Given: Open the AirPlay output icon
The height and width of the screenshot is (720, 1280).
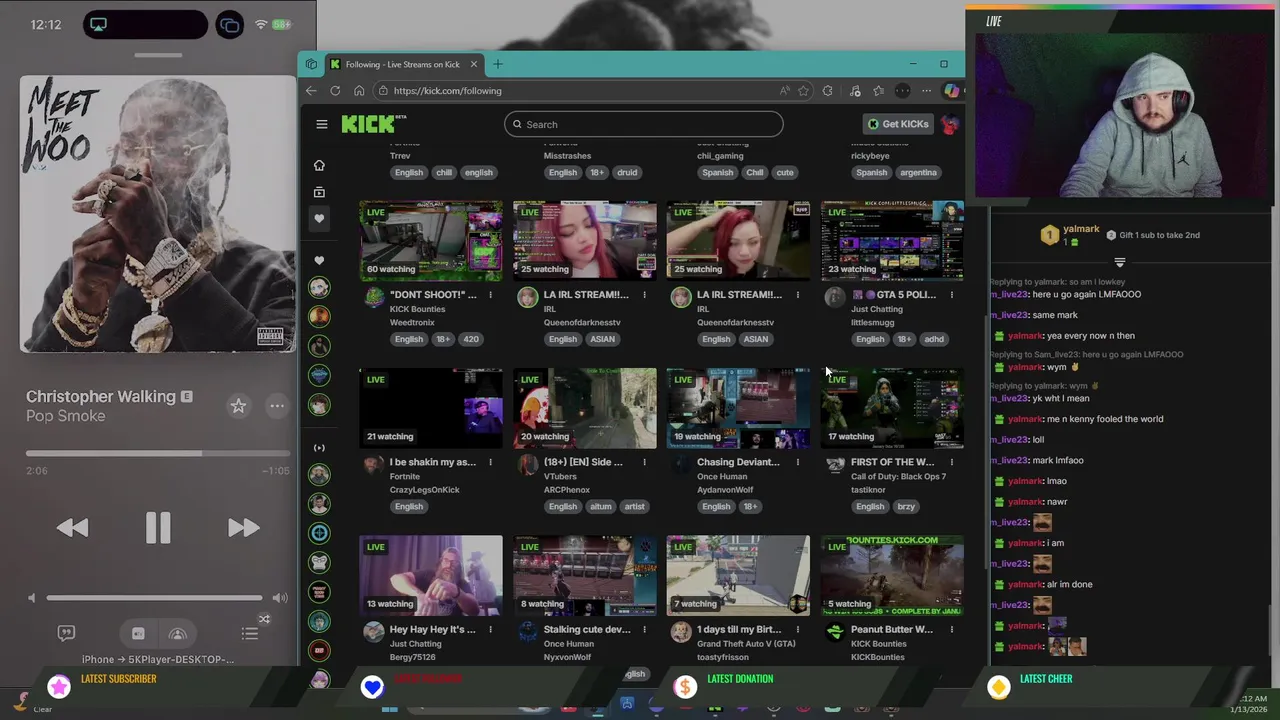Looking at the screenshot, I should 178,633.
